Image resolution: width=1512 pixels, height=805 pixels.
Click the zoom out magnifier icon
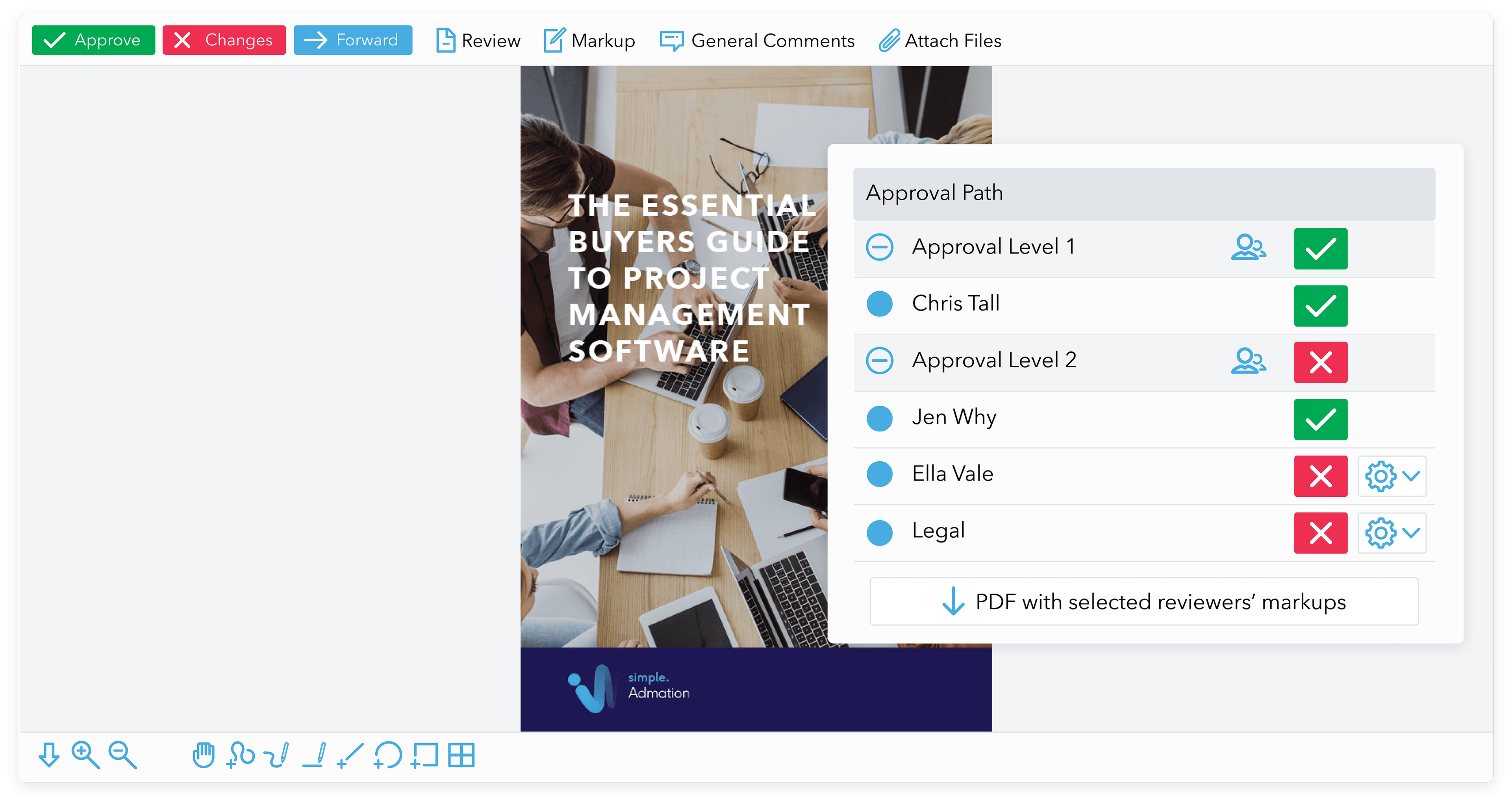pyautogui.click(x=122, y=755)
